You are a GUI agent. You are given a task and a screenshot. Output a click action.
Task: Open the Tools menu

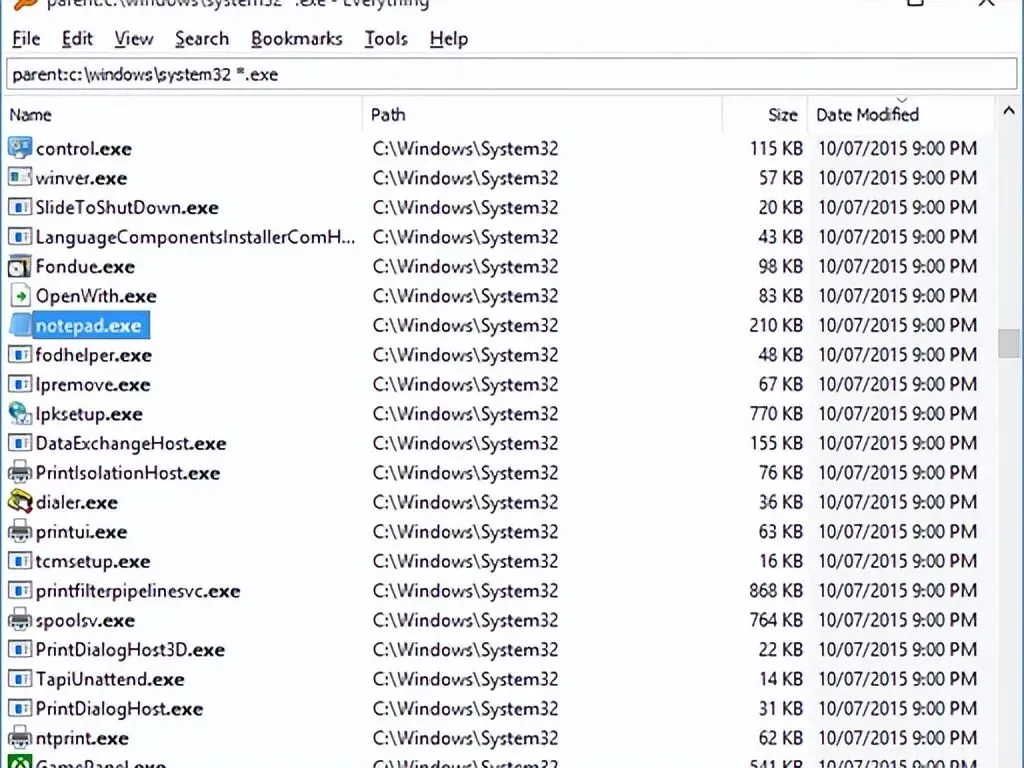(x=386, y=39)
